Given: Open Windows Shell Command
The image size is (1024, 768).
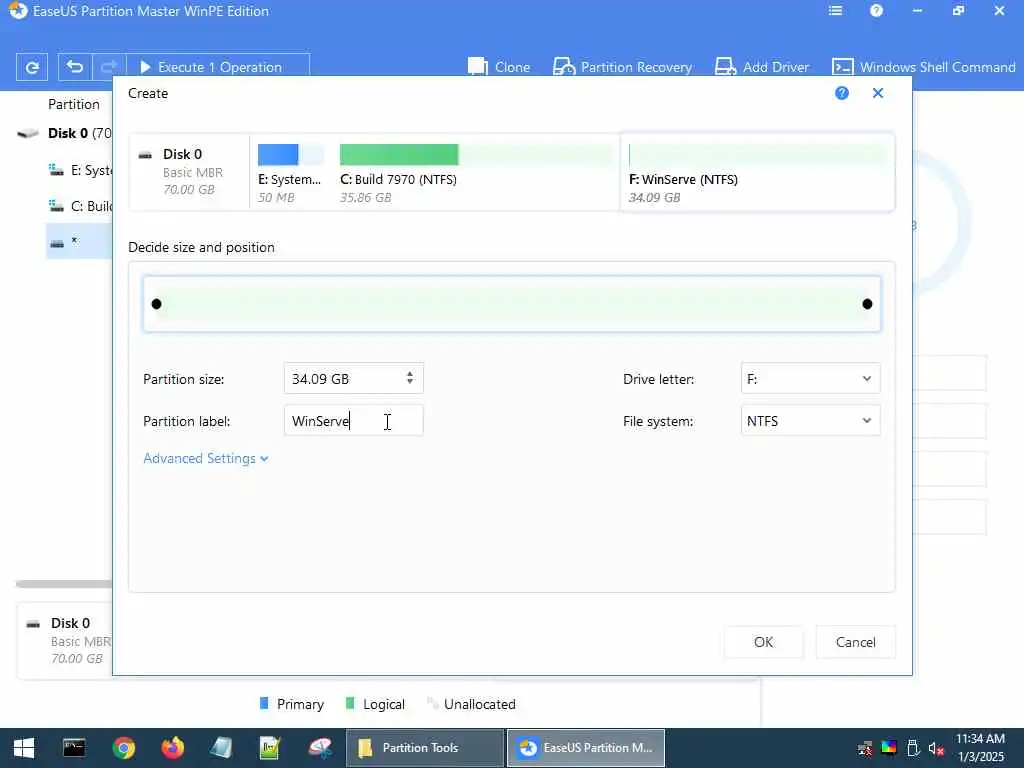Looking at the screenshot, I should (x=923, y=67).
